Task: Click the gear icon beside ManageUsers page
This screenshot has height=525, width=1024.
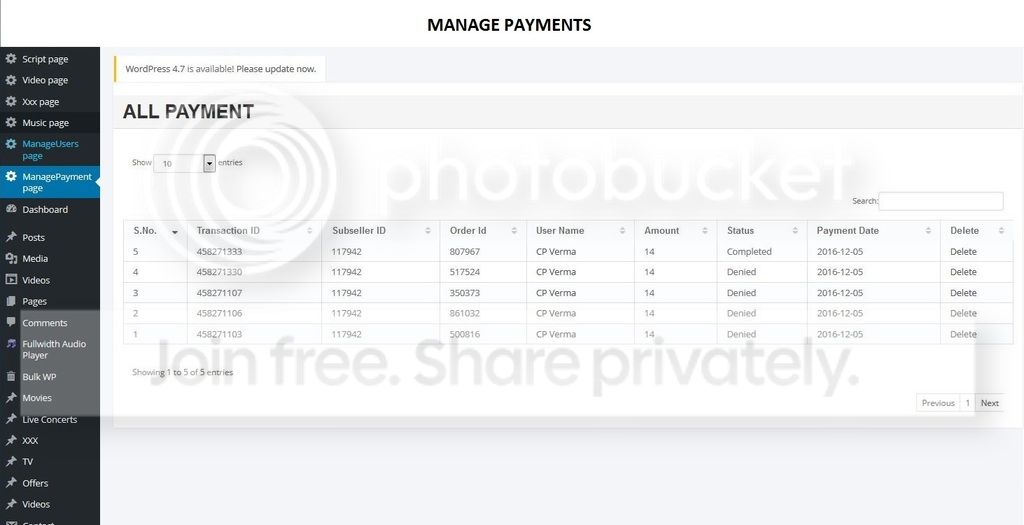Action: click(10, 144)
